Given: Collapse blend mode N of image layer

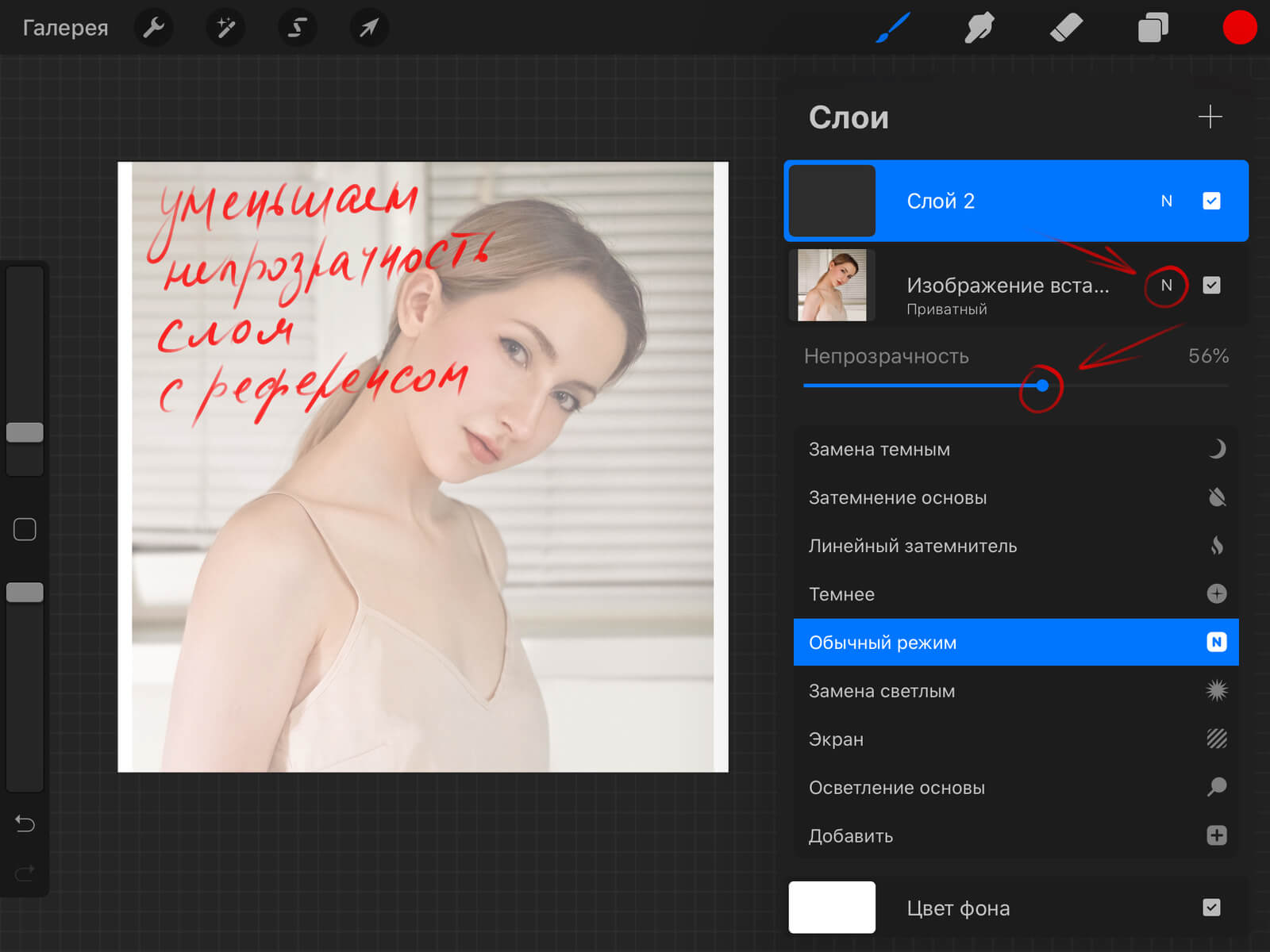Looking at the screenshot, I should [1166, 286].
